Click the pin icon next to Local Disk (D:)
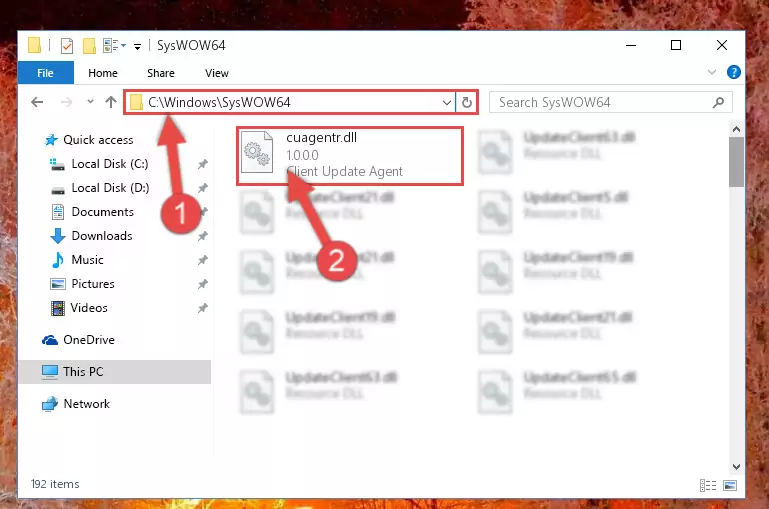Viewport: 769px width, 509px height. pyautogui.click(x=203, y=188)
